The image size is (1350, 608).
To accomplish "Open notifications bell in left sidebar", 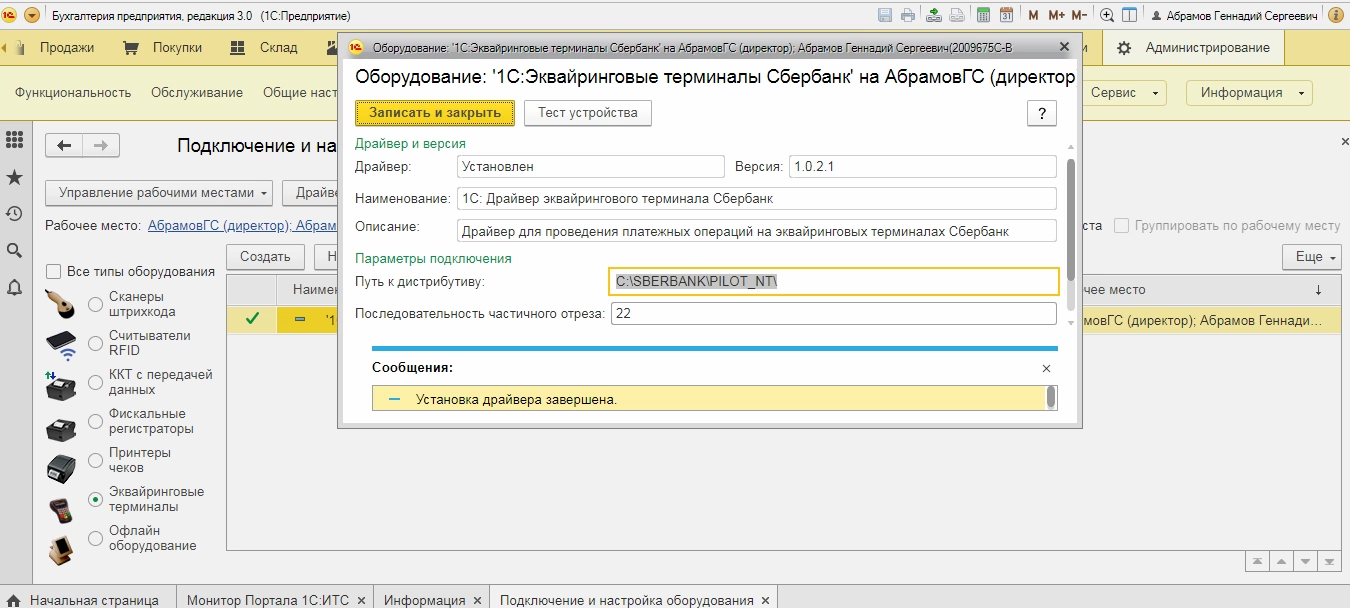I will point(14,287).
